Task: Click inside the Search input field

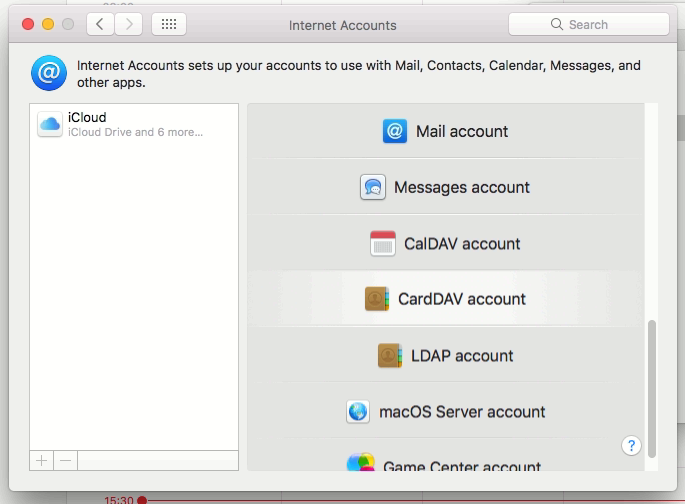Action: pyautogui.click(x=588, y=24)
